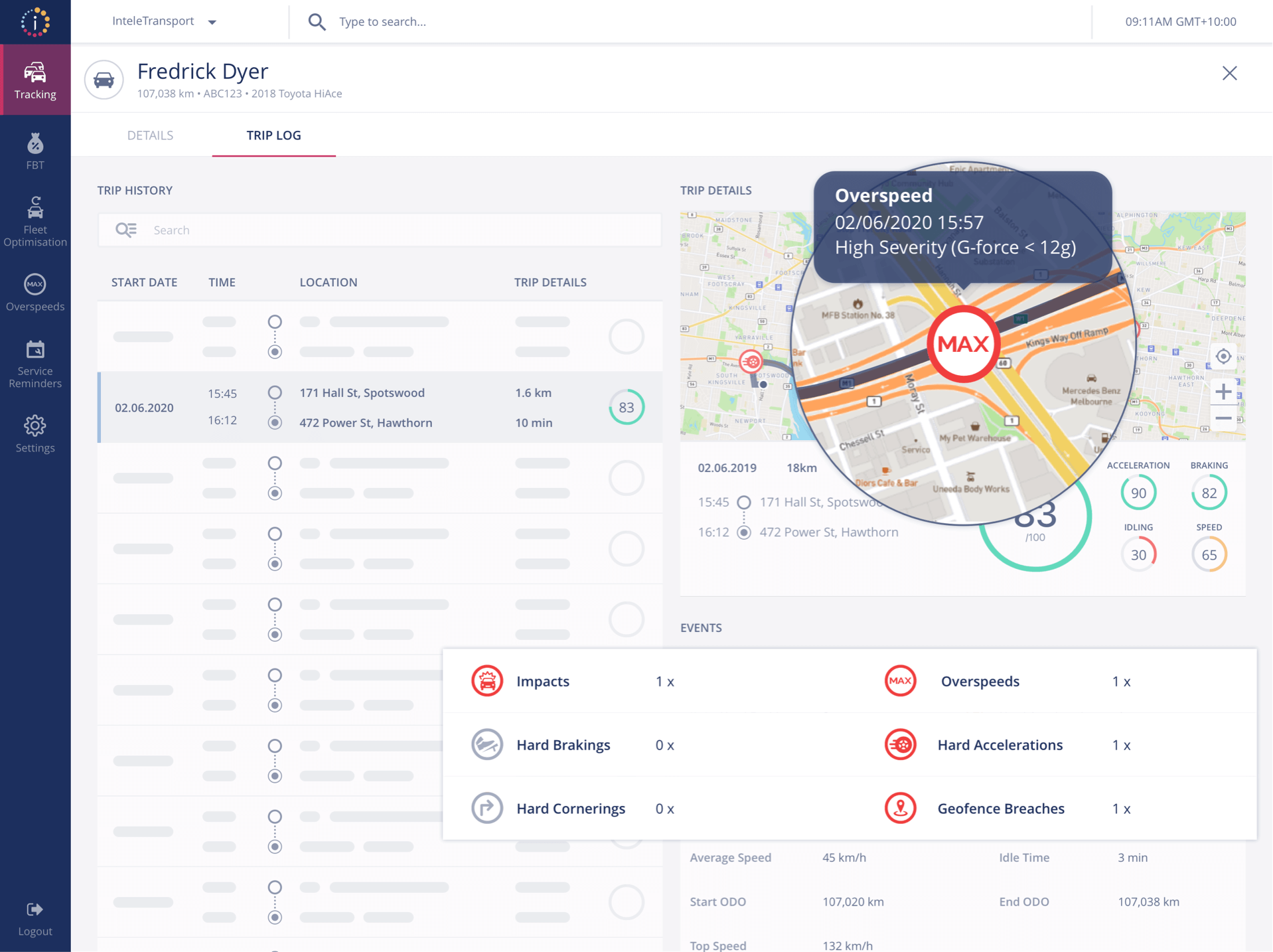Click the red MAX overspeed map marker
Viewport: 1273px width, 952px height.
(x=963, y=344)
